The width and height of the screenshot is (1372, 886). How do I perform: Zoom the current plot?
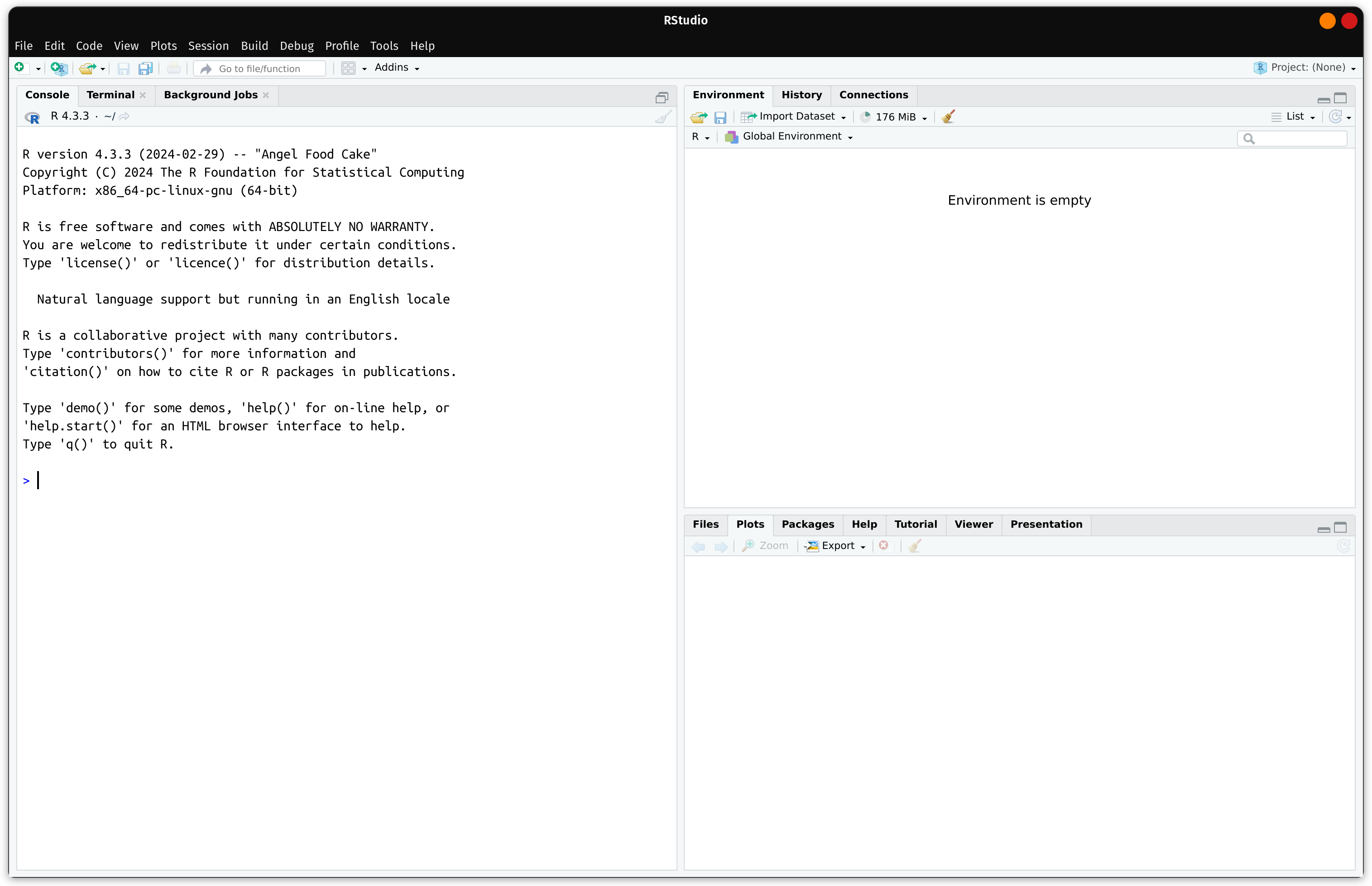[x=765, y=546]
